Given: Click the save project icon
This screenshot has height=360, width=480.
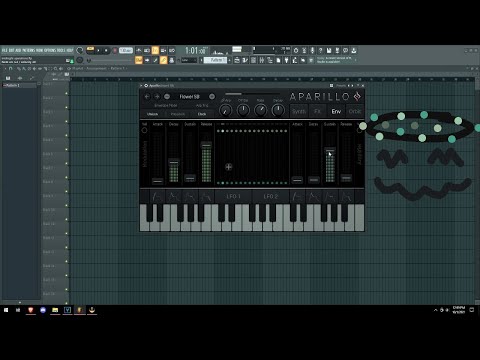Looking at the screenshot, I should point(329,50).
